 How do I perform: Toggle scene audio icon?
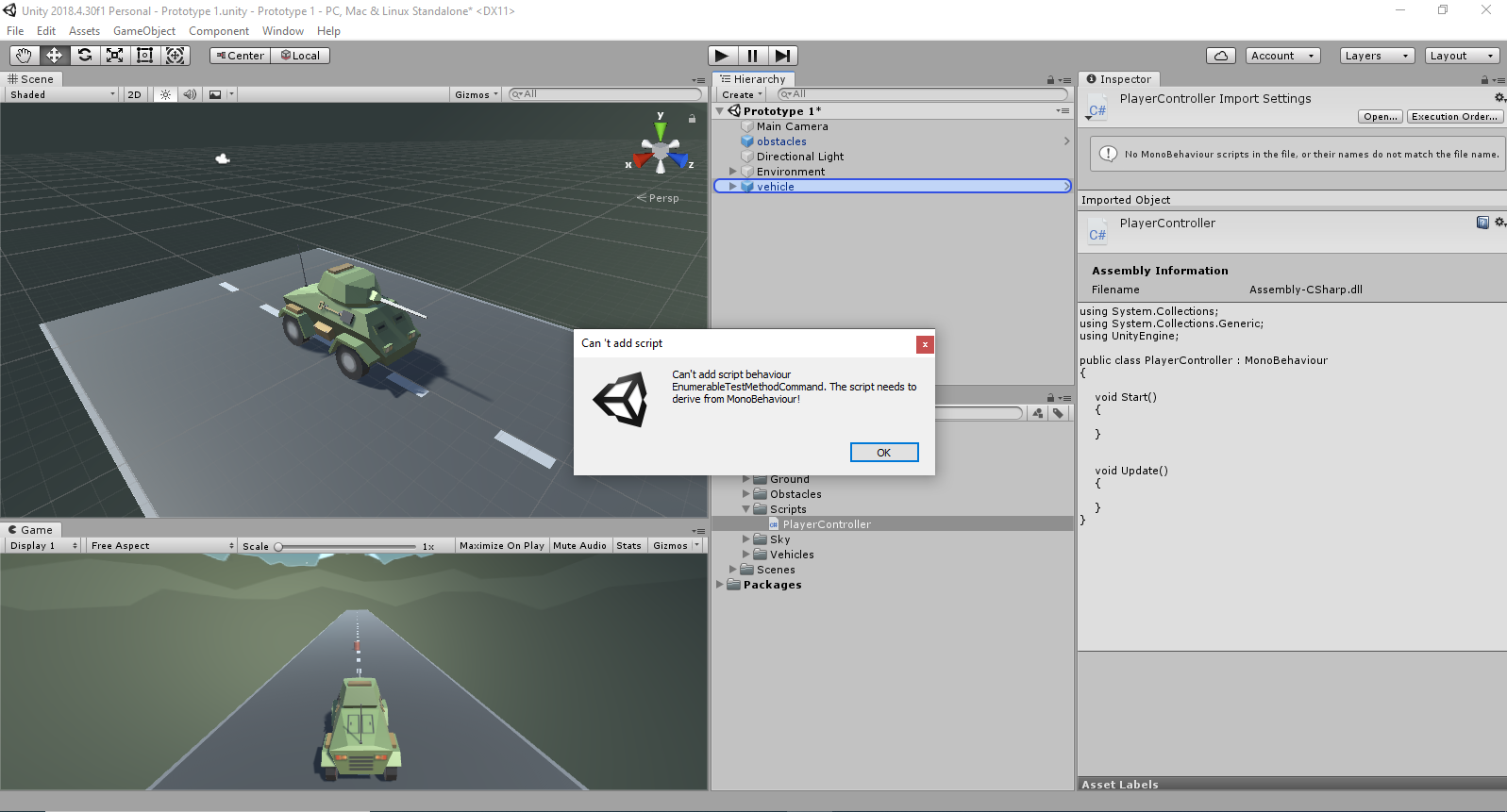pyautogui.click(x=190, y=94)
